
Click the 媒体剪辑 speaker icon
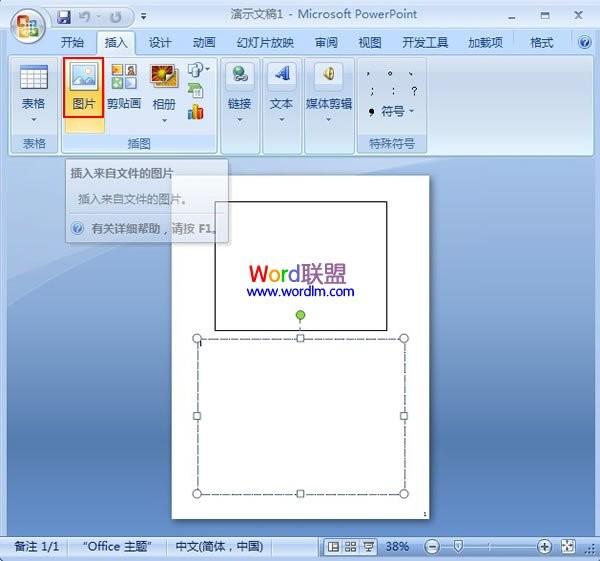[x=328, y=75]
